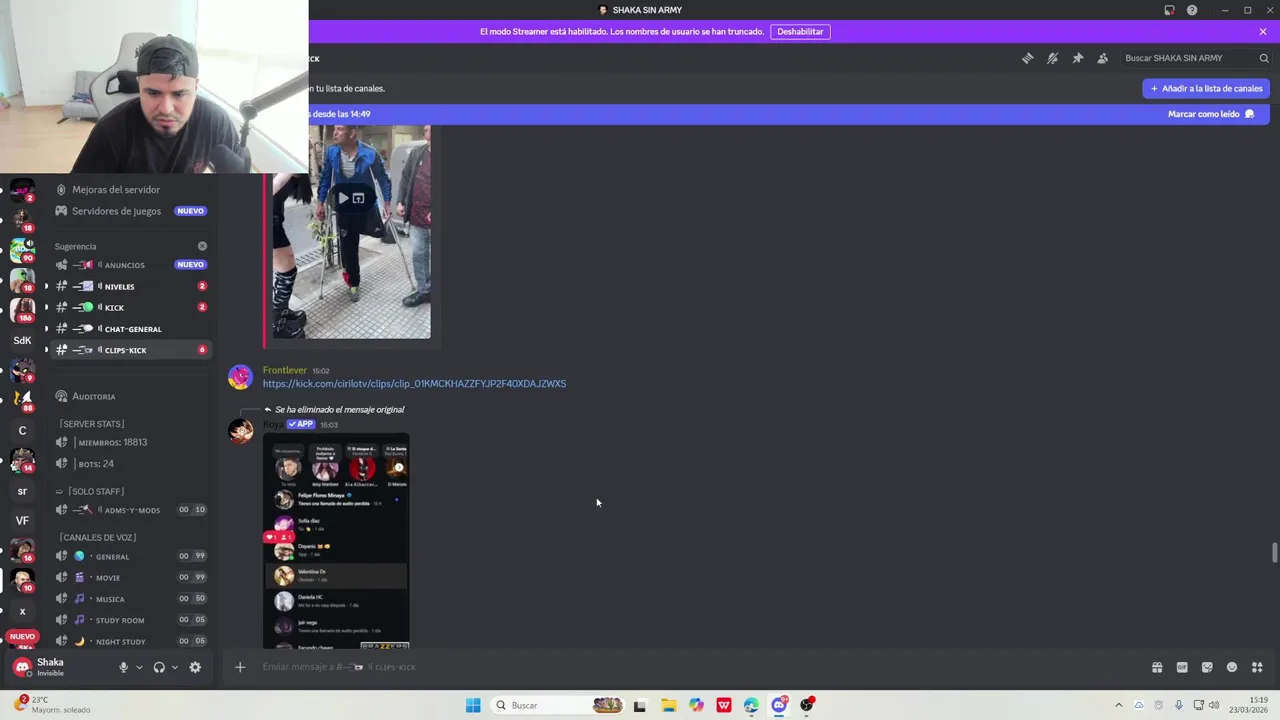Toggle headphones deafen
Image resolution: width=1280 pixels, height=720 pixels.
[x=159, y=667]
